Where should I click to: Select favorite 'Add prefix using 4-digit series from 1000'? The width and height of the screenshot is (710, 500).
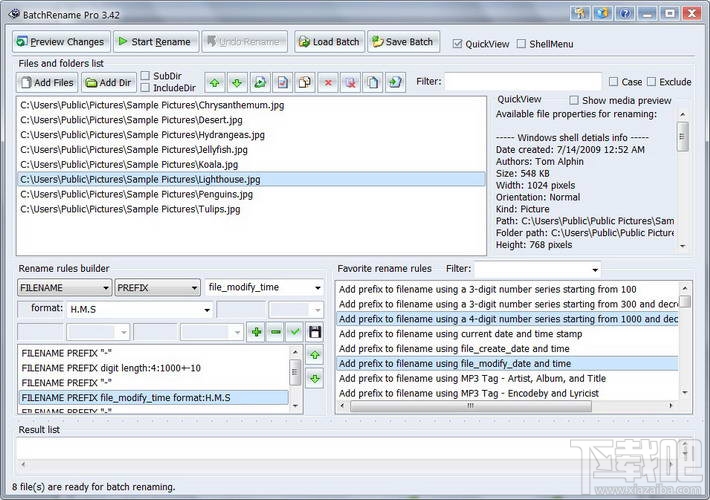(x=507, y=319)
